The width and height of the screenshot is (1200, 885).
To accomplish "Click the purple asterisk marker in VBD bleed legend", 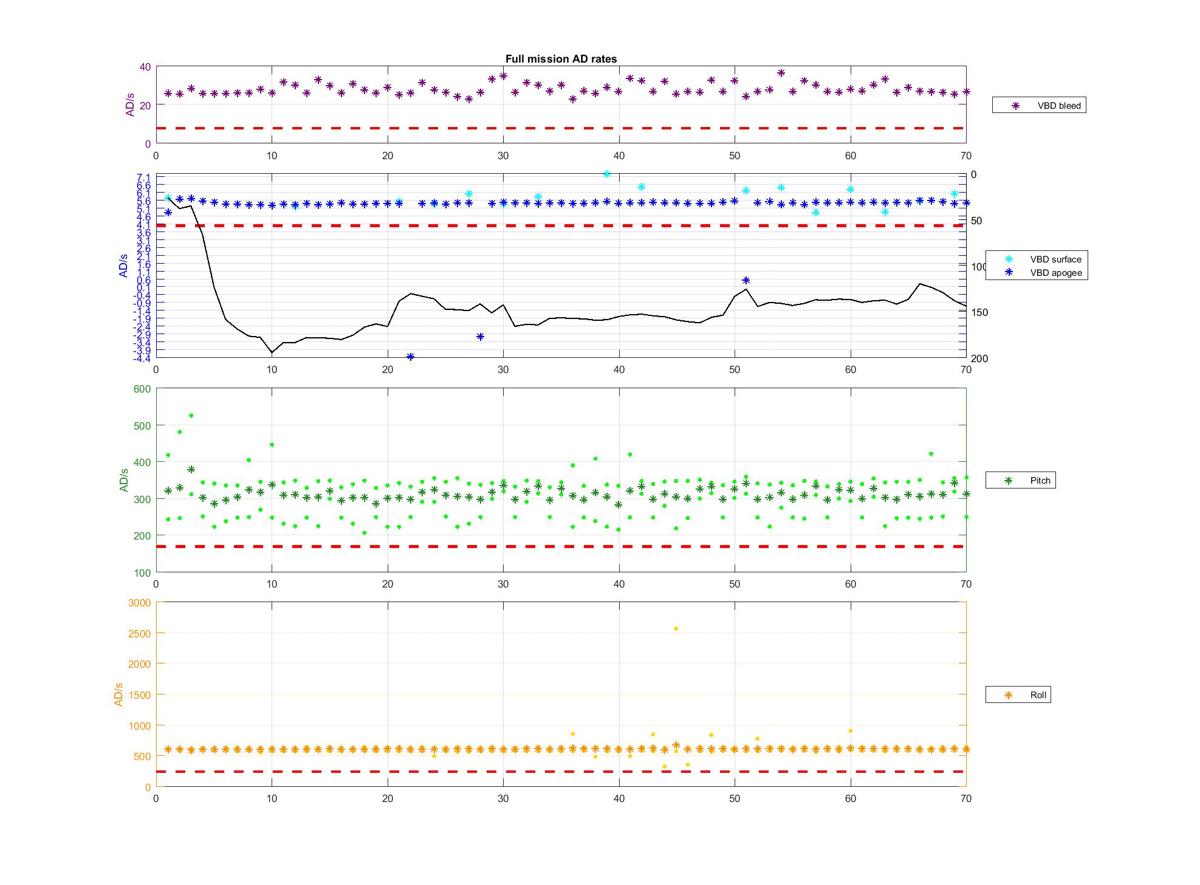I will 1016,105.
